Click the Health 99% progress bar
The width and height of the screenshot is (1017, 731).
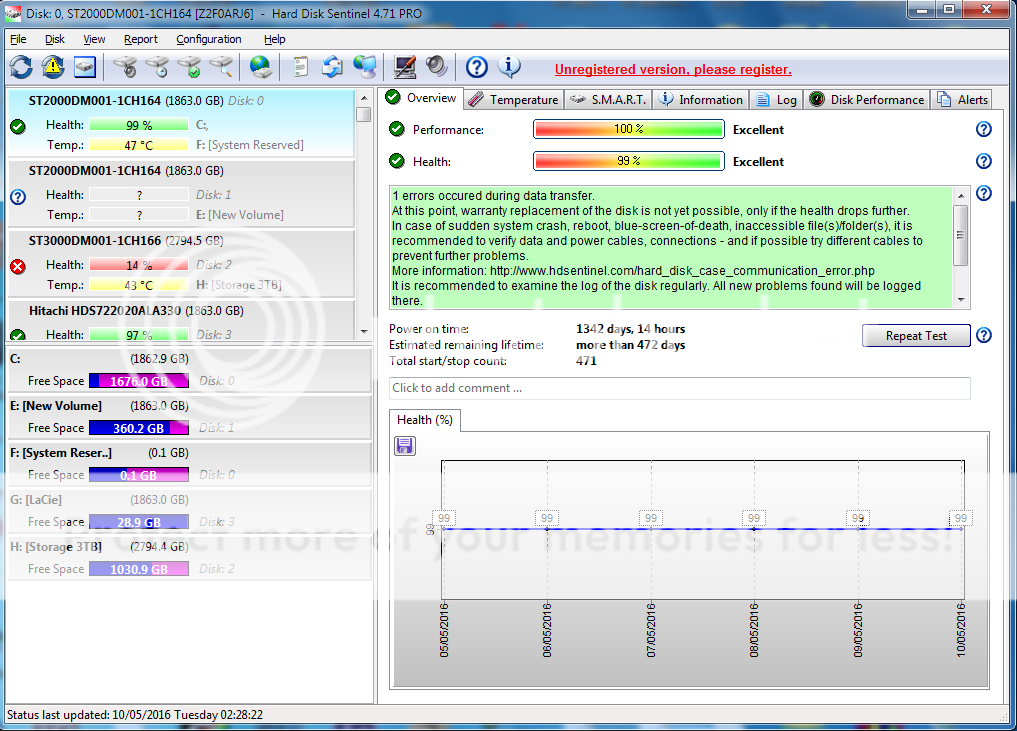tap(628, 161)
